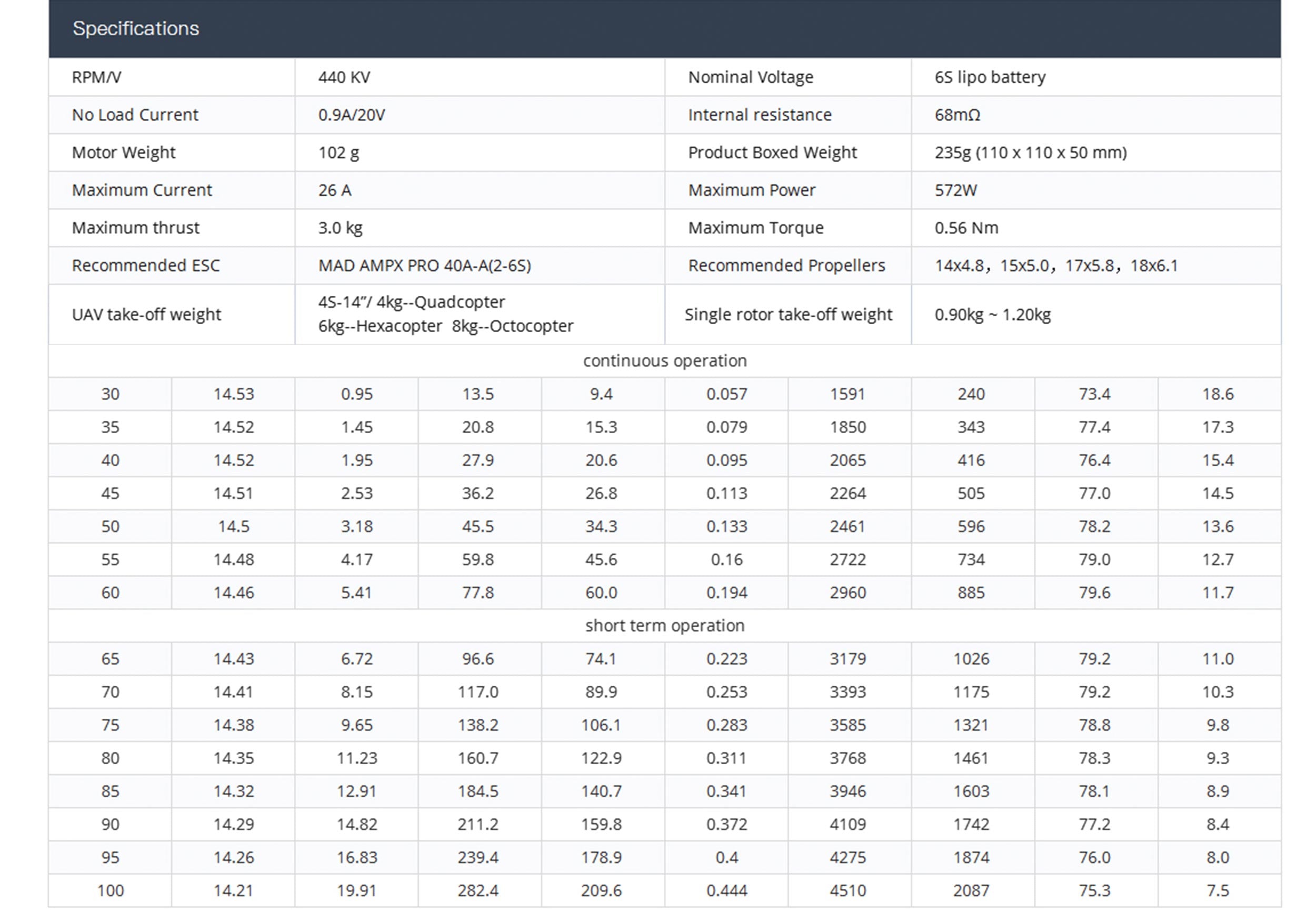Click the Specifications header title
This screenshot has width=1316, height=912.
pos(135,28)
